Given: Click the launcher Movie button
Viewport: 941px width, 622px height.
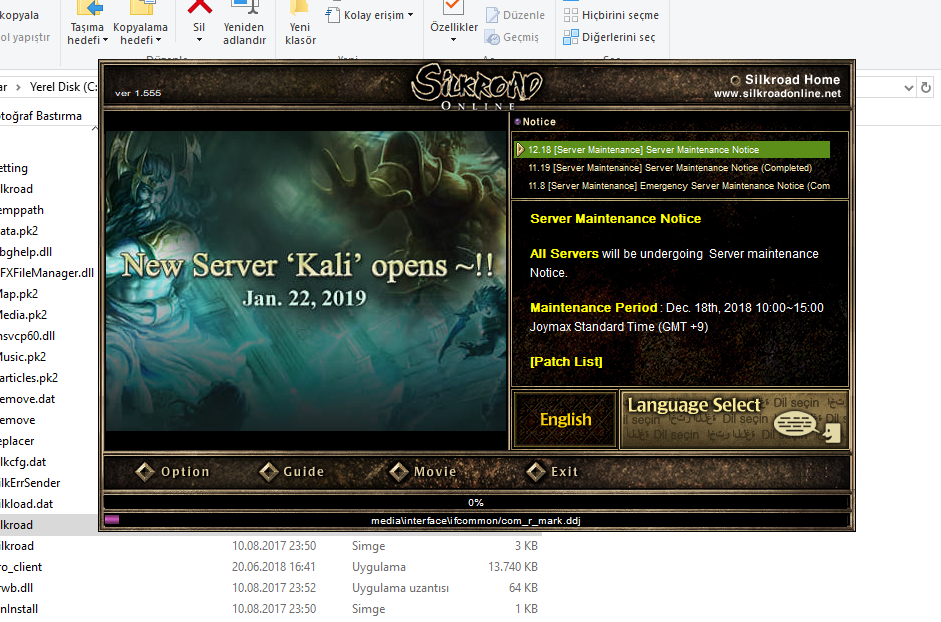Looking at the screenshot, I should click(x=423, y=472).
